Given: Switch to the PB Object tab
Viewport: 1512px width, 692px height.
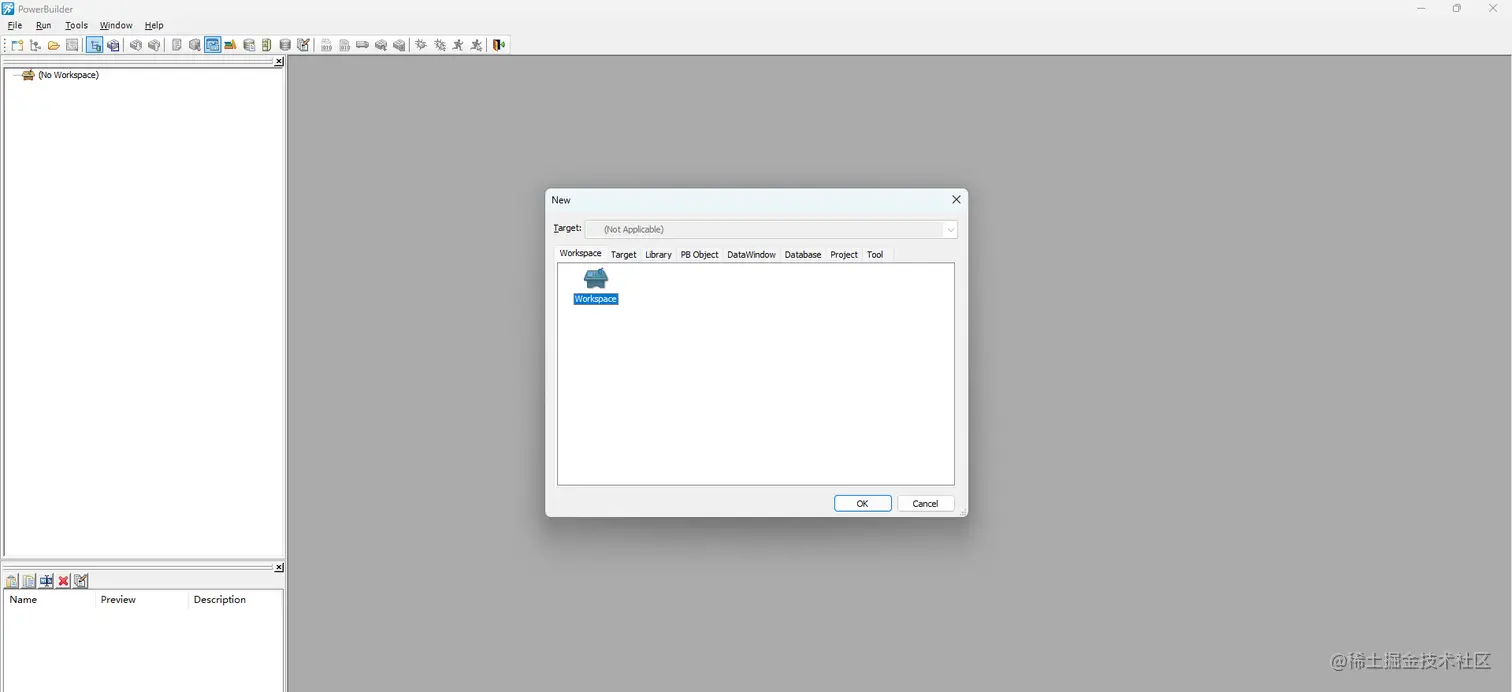Looking at the screenshot, I should 700,255.
